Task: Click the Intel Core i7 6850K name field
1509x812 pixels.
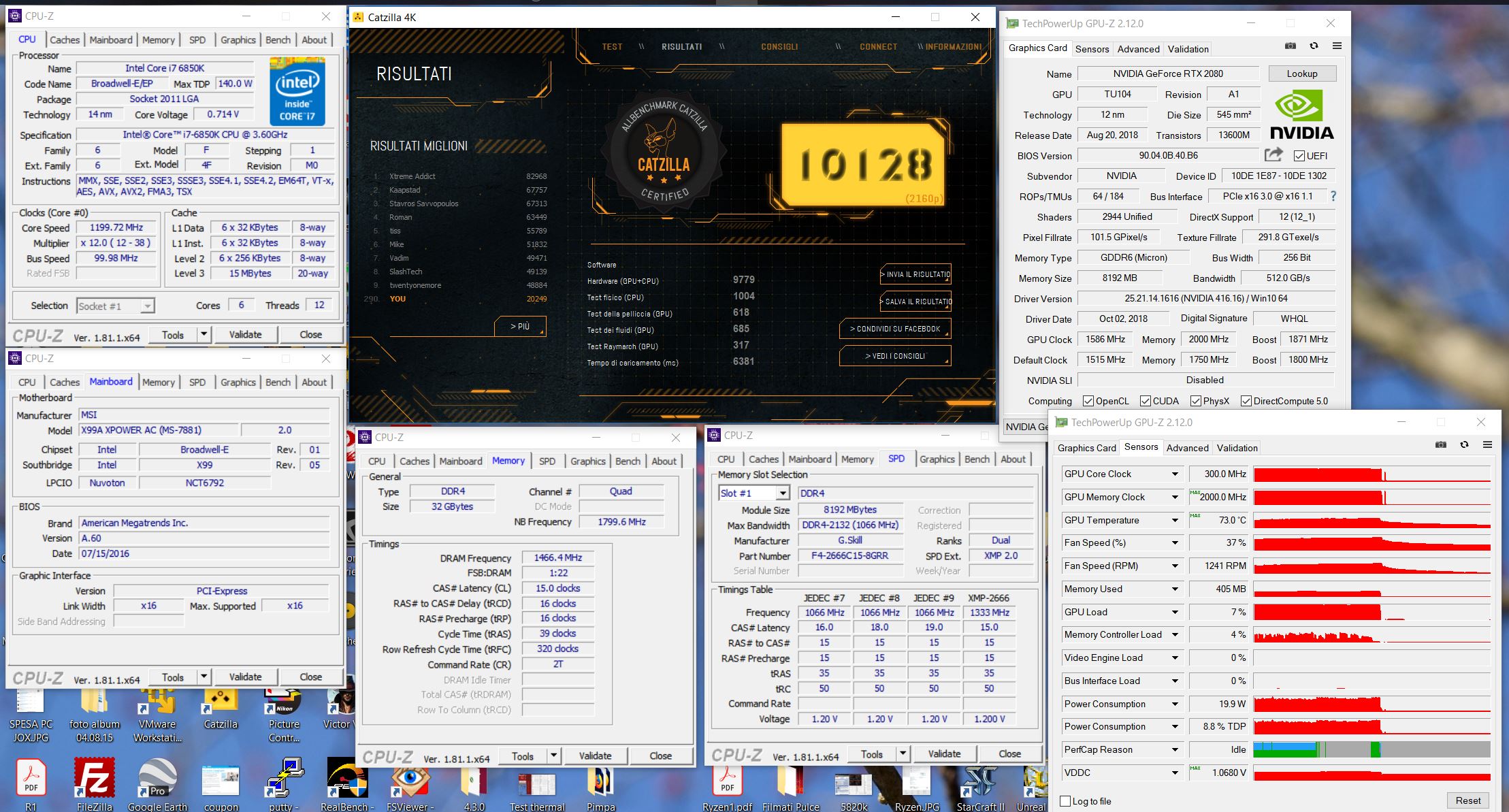Action: point(165,68)
